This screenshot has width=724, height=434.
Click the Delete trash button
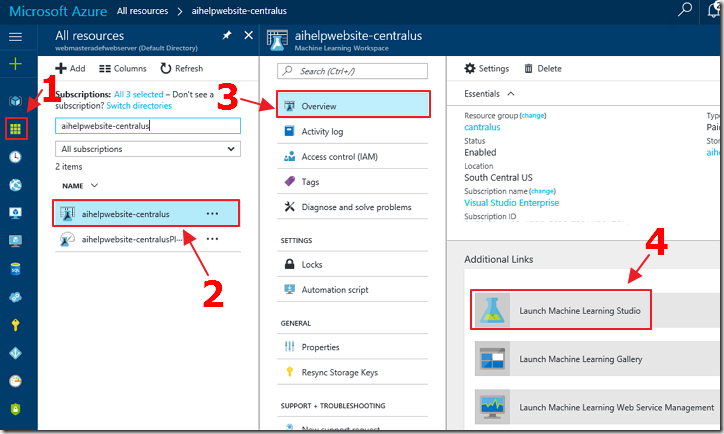point(543,68)
